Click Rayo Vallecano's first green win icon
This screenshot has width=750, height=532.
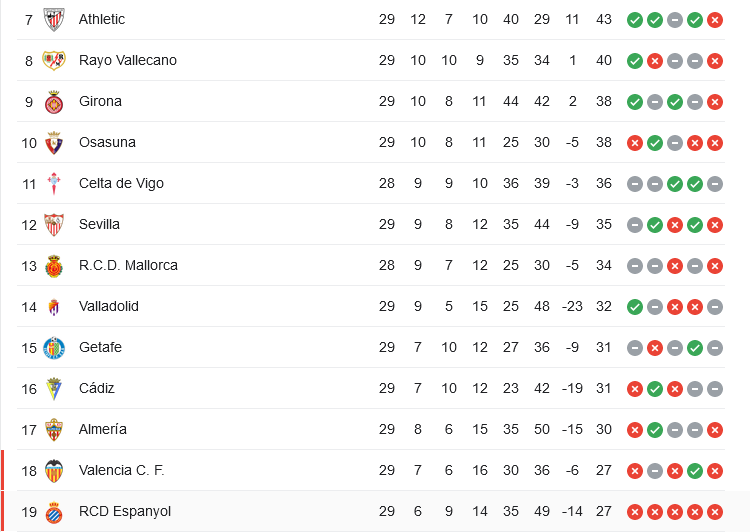coord(635,61)
